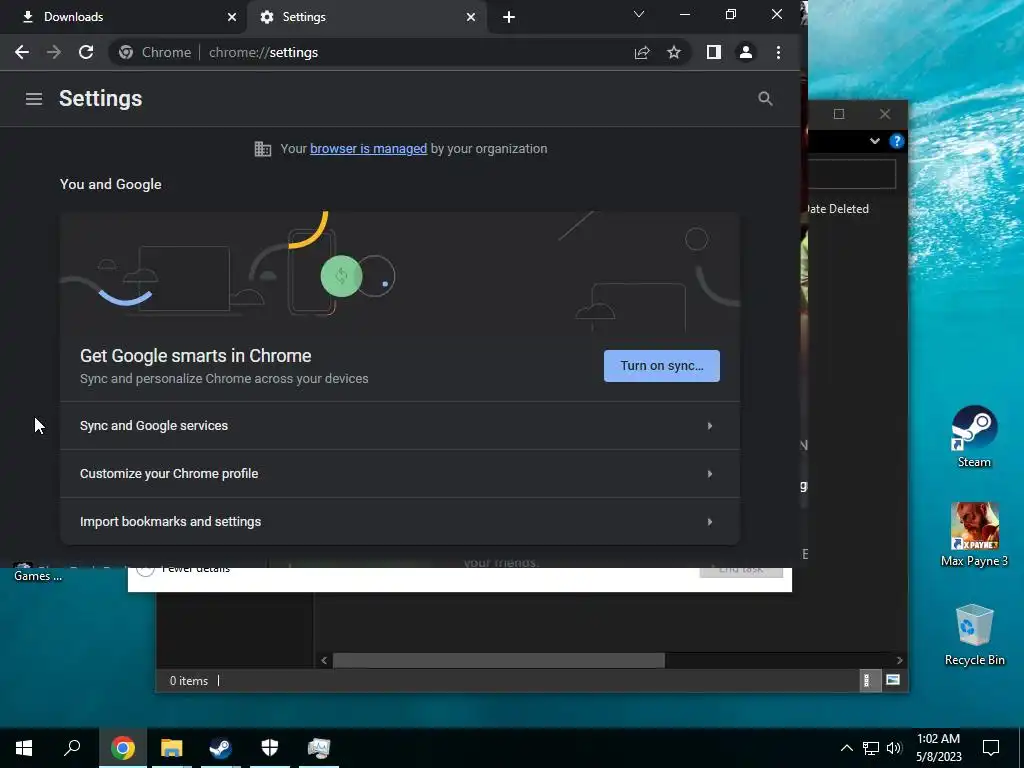The height and width of the screenshot is (768, 1024).
Task: Open network status tray icon
Action: click(x=871, y=748)
